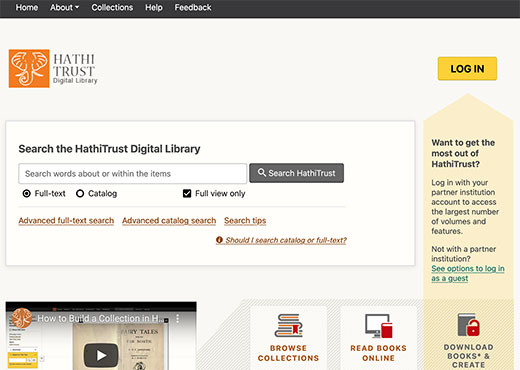
Task: Open Advanced full-text search link
Action: (66, 221)
